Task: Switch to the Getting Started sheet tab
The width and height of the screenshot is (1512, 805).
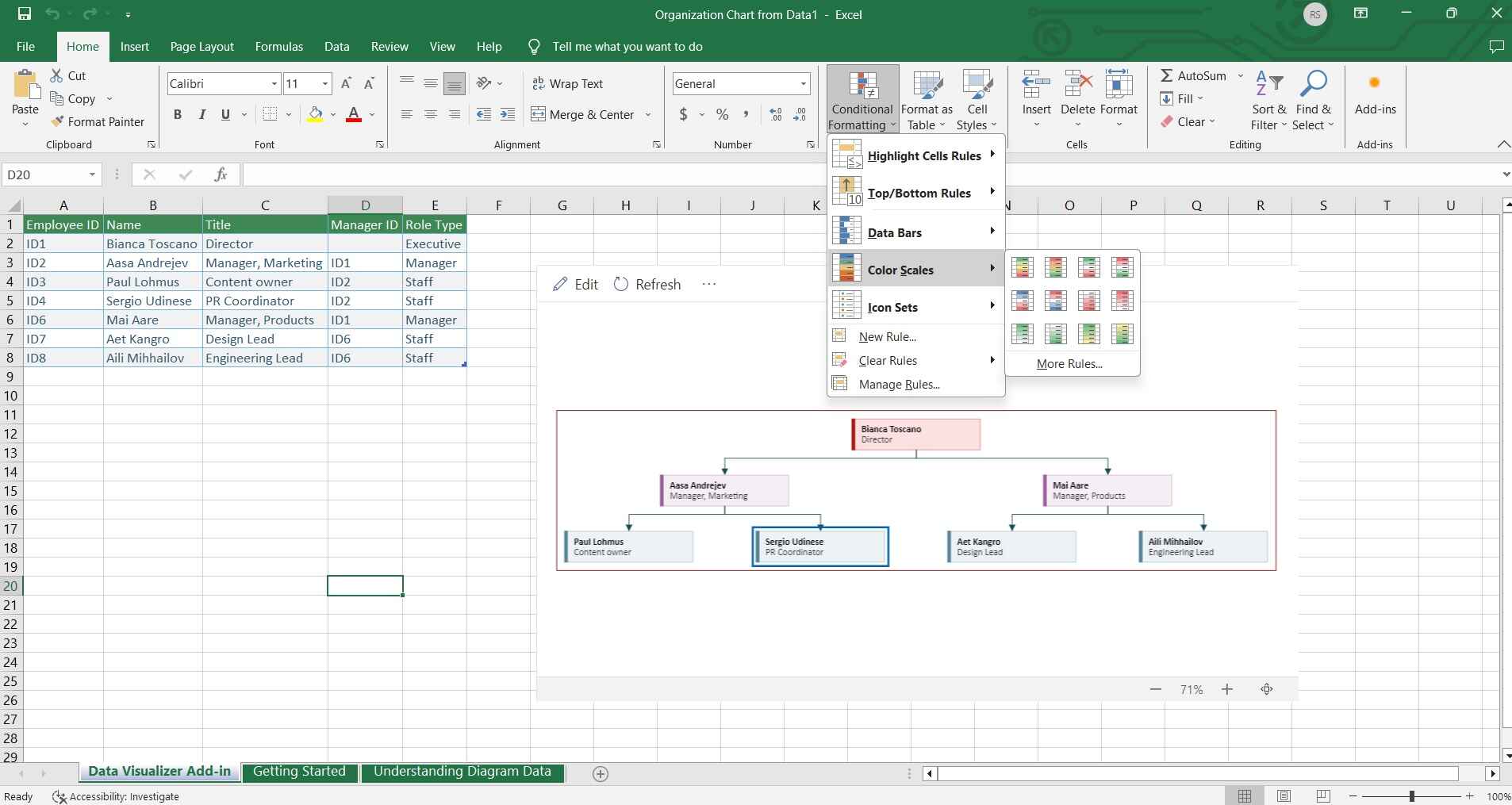Action: pos(299,772)
